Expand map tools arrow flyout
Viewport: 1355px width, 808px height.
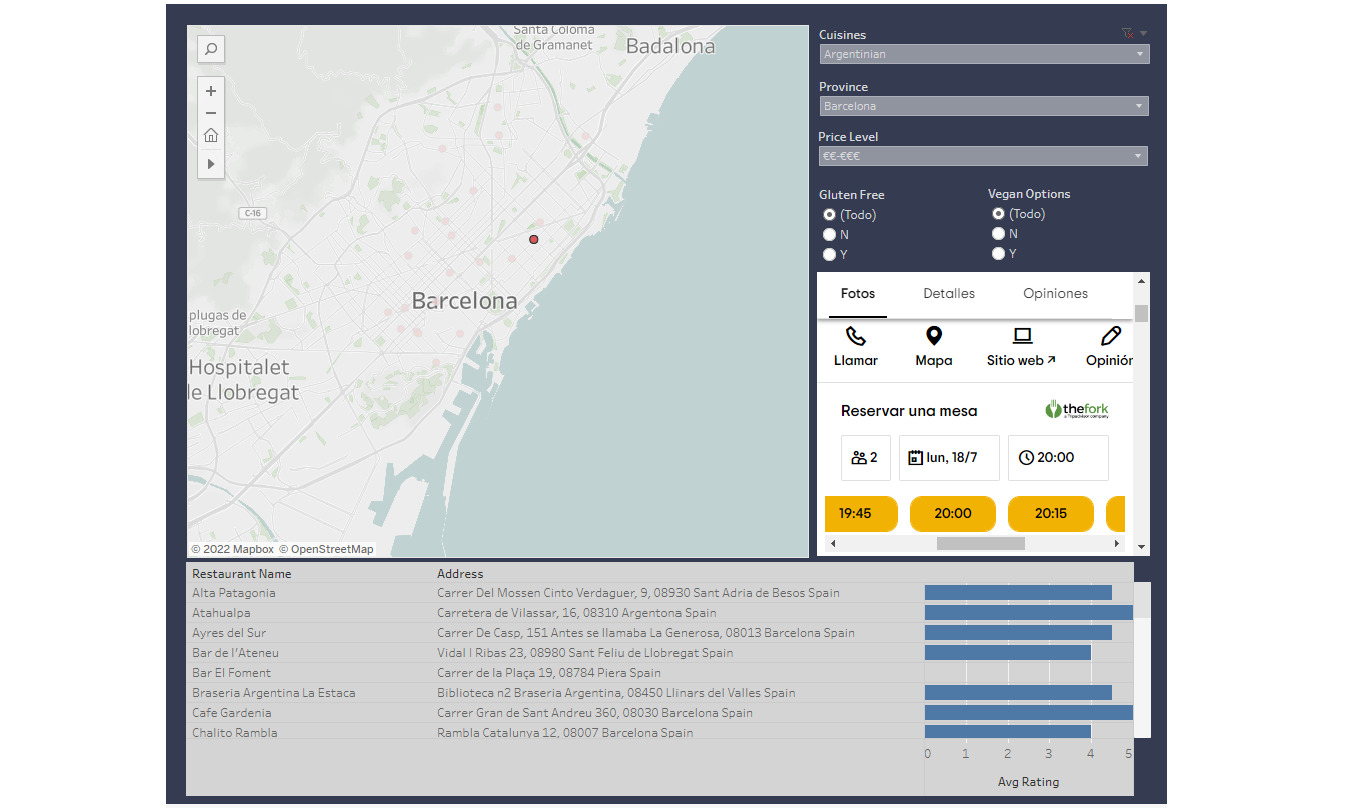coord(211,163)
